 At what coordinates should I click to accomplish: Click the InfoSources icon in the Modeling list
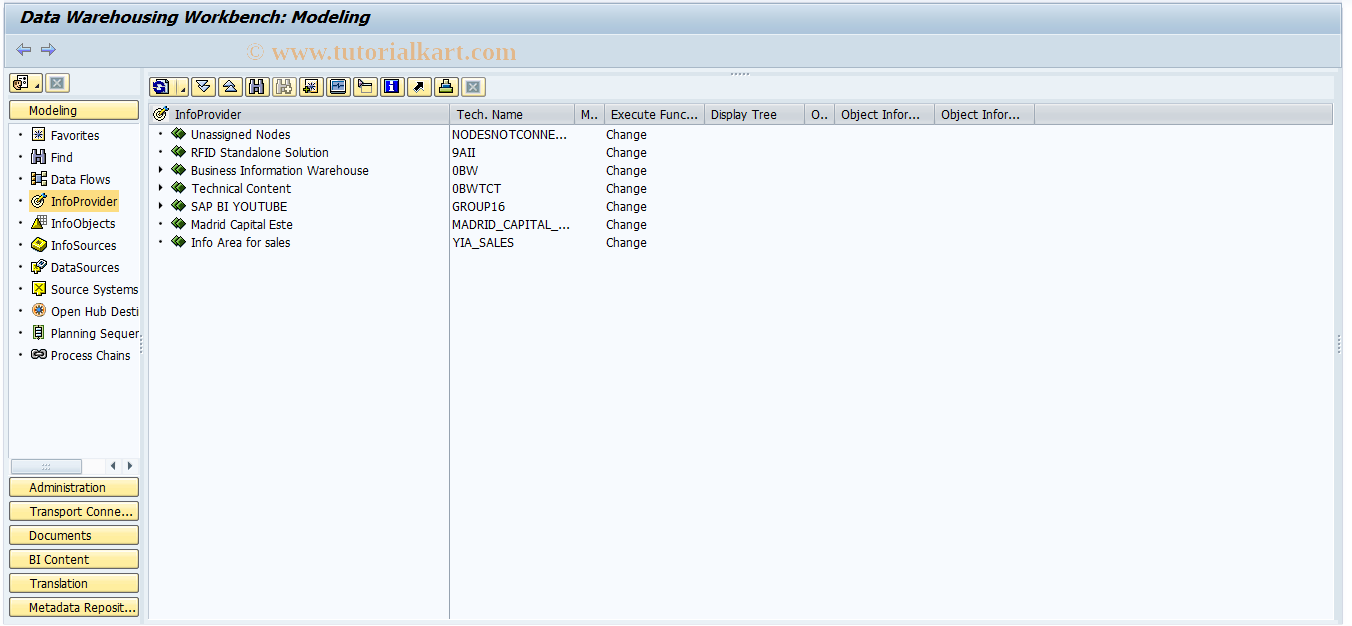point(39,245)
